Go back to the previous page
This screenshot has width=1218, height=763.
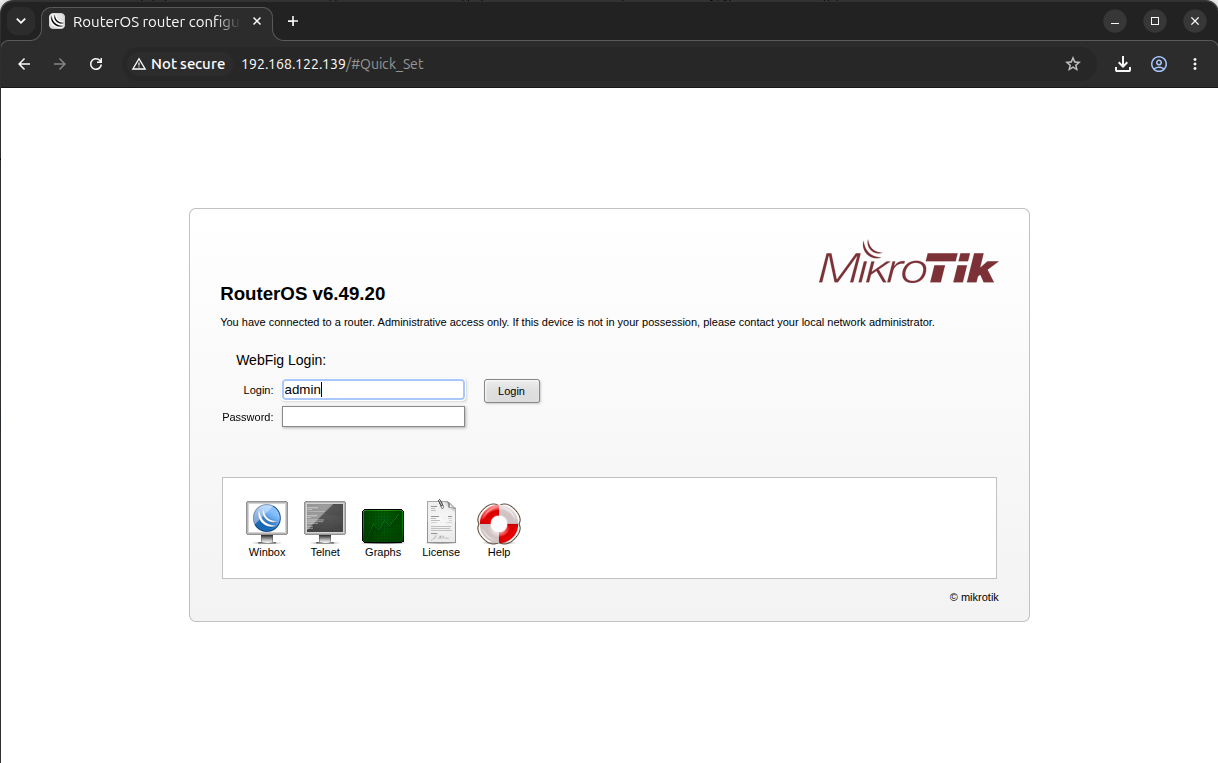(24, 64)
